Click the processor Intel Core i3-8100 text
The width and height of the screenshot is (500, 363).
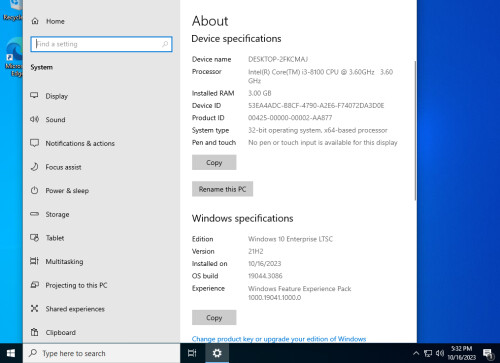coord(320,76)
